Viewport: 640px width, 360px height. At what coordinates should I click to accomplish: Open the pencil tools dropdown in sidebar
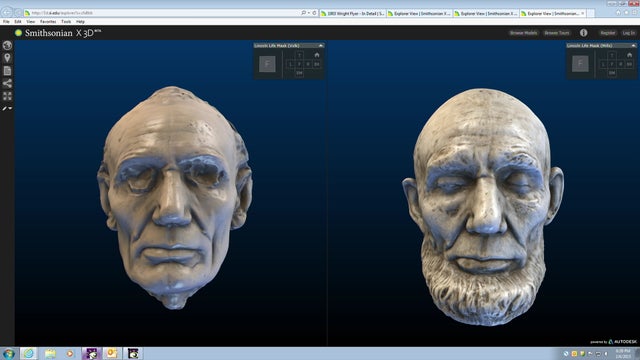coord(7,108)
